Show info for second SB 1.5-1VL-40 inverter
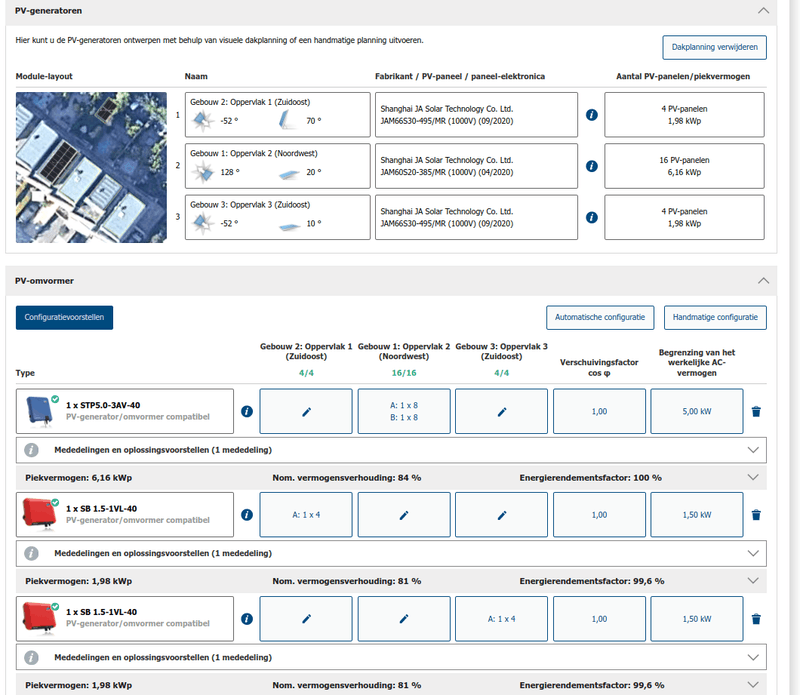Viewport: 800px width, 695px height. [x=247, y=619]
